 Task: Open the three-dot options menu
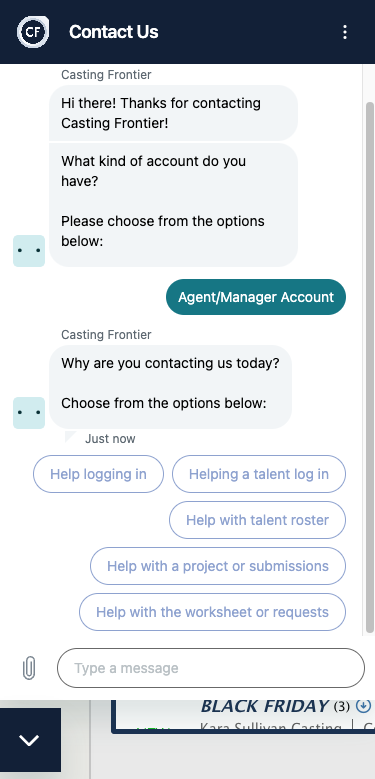tap(345, 32)
